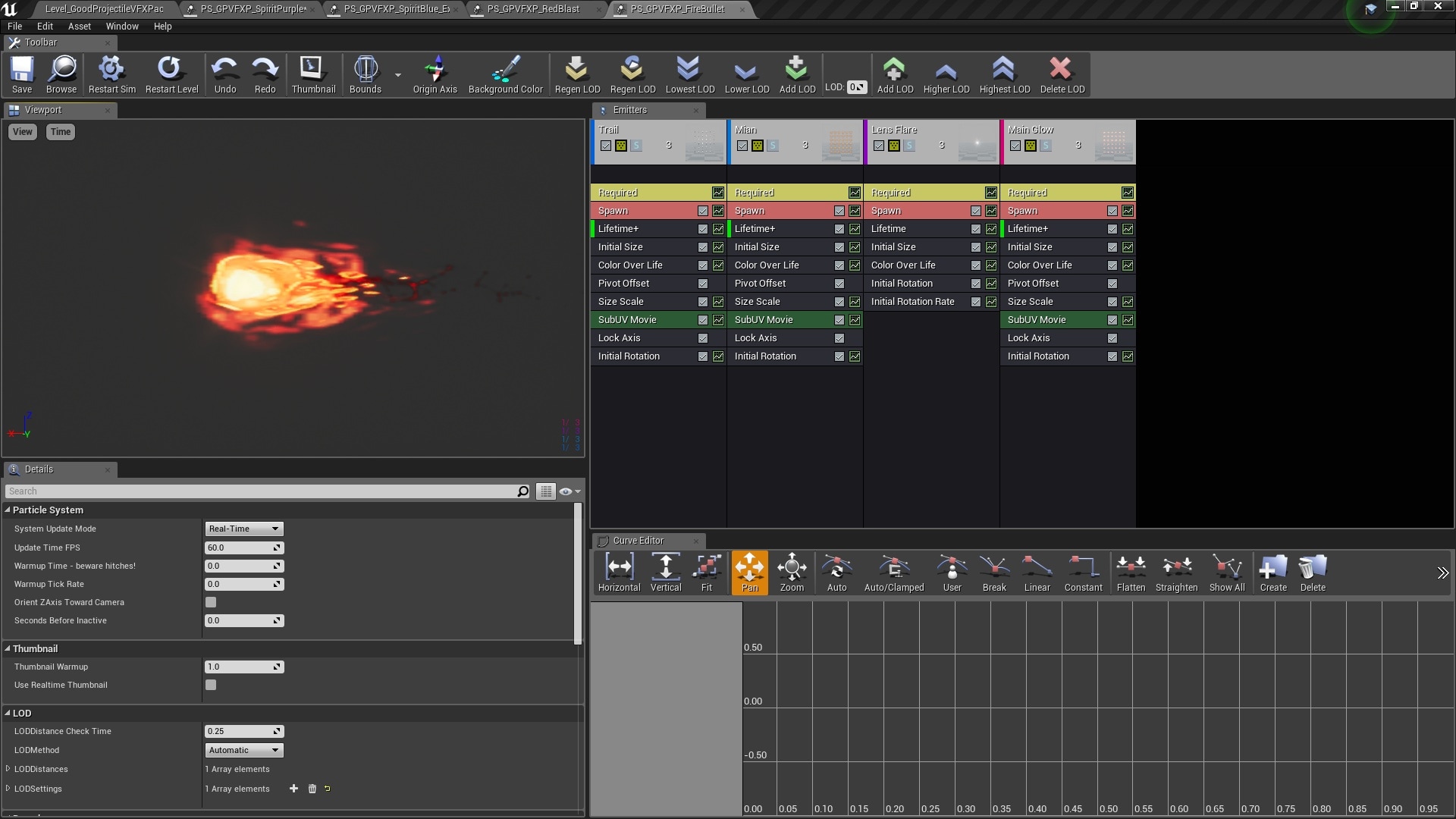Enable Orient ZAxis Toward Camera
1456x819 pixels.
tap(211, 602)
